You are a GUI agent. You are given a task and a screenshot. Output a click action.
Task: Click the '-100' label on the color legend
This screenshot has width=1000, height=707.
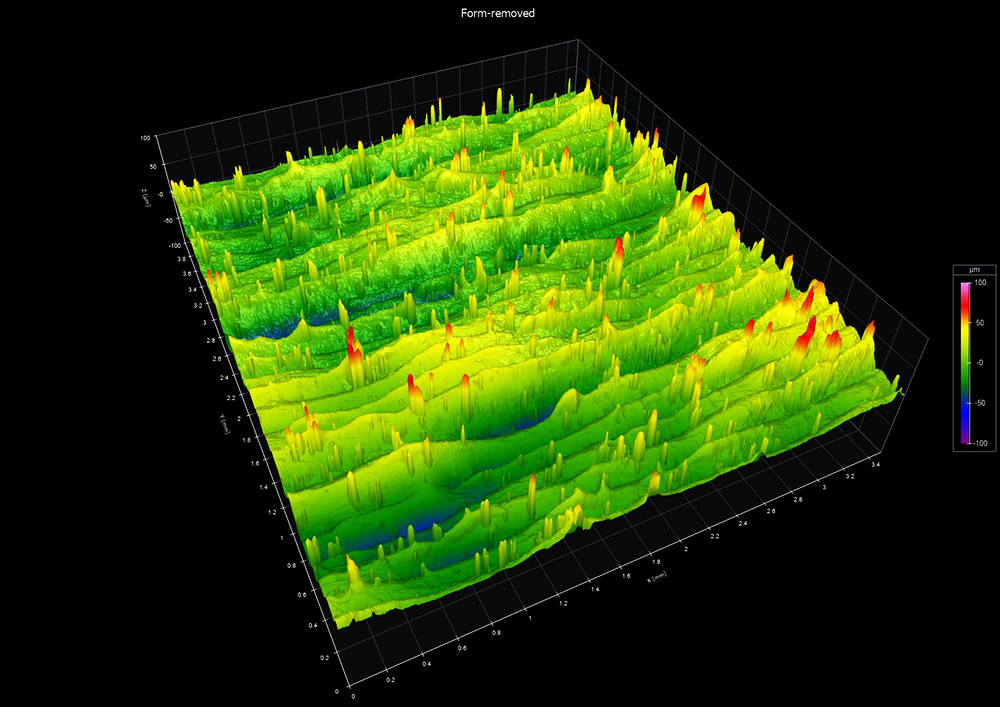click(x=982, y=443)
